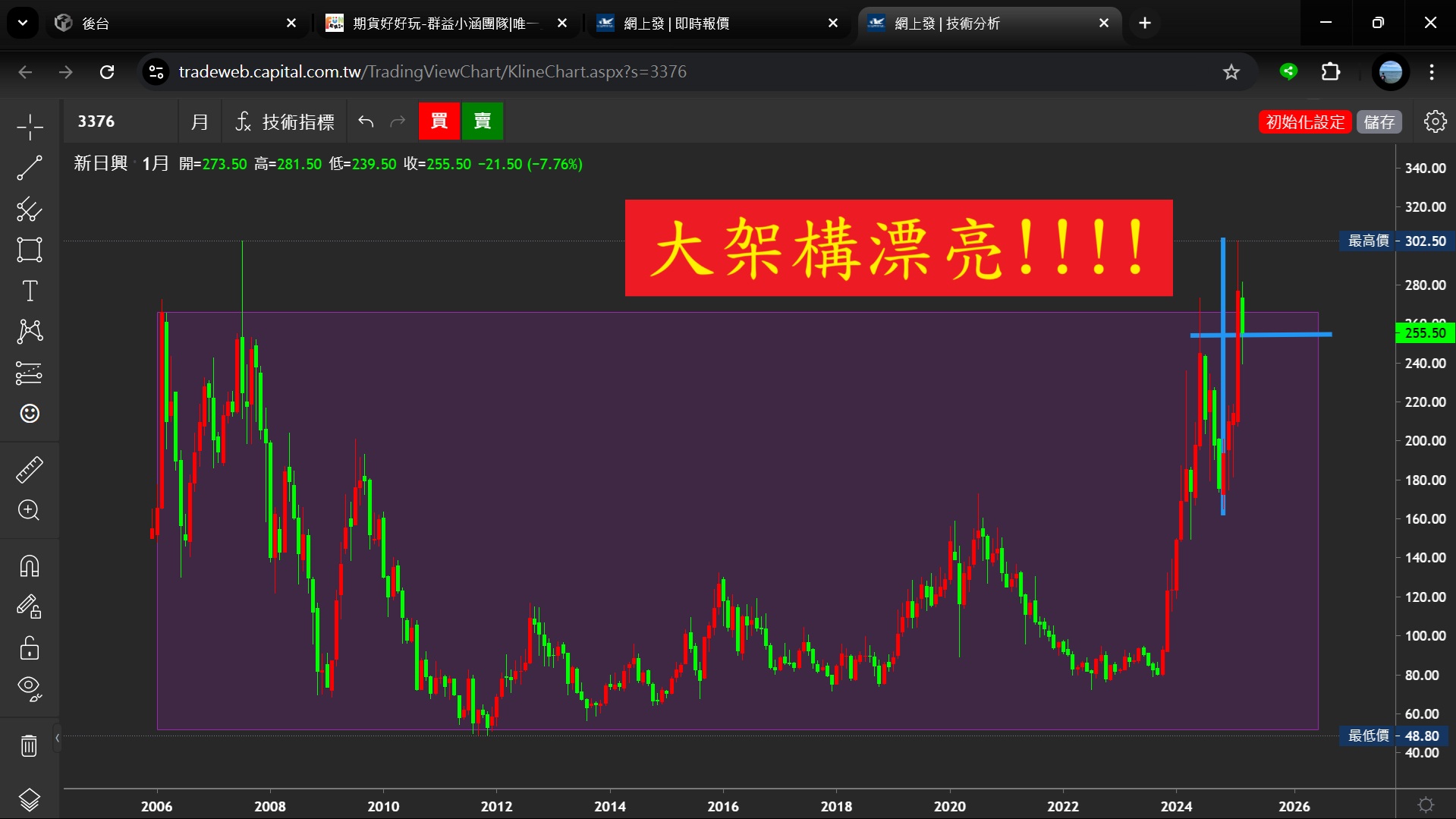
Task: Click the green 255.50 current price label
Action: (x=1424, y=332)
